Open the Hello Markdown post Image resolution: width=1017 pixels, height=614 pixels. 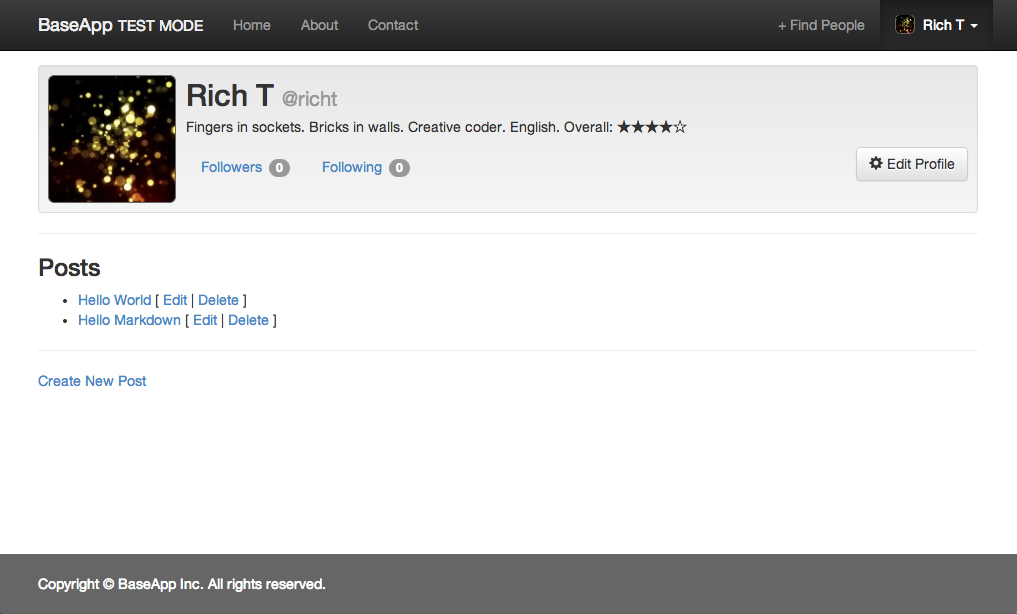[x=129, y=320]
